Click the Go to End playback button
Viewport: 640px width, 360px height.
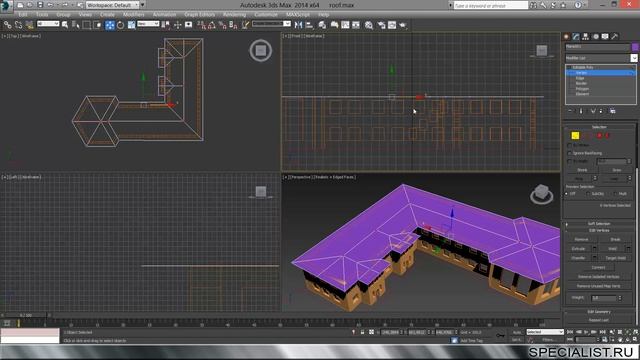click(x=602, y=332)
